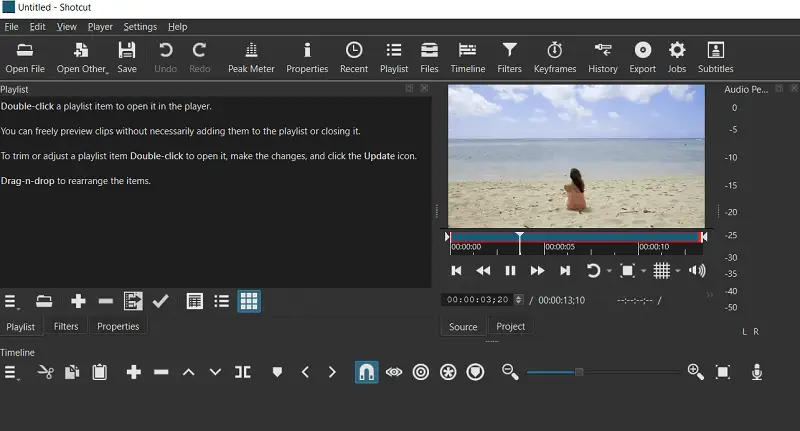Skip to the next point in player
Viewport: 800px width, 431px height.
pyautogui.click(x=565, y=271)
